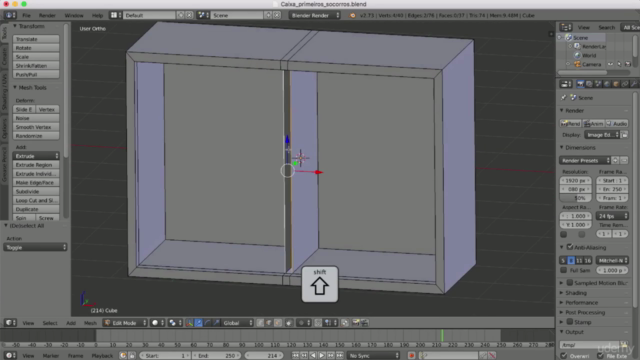Add a new scene with plus icon
Image resolution: width=640 pixels, height=360 pixels.
point(268,15)
